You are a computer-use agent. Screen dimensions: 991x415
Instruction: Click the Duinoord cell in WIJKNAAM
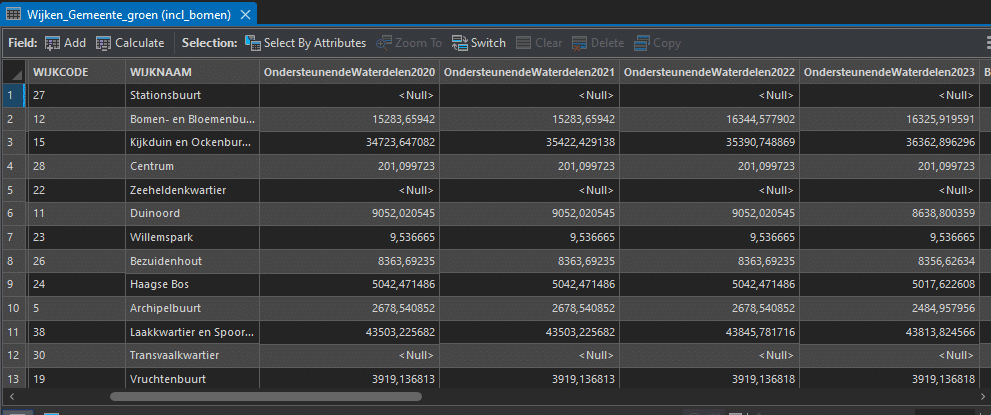(x=155, y=212)
